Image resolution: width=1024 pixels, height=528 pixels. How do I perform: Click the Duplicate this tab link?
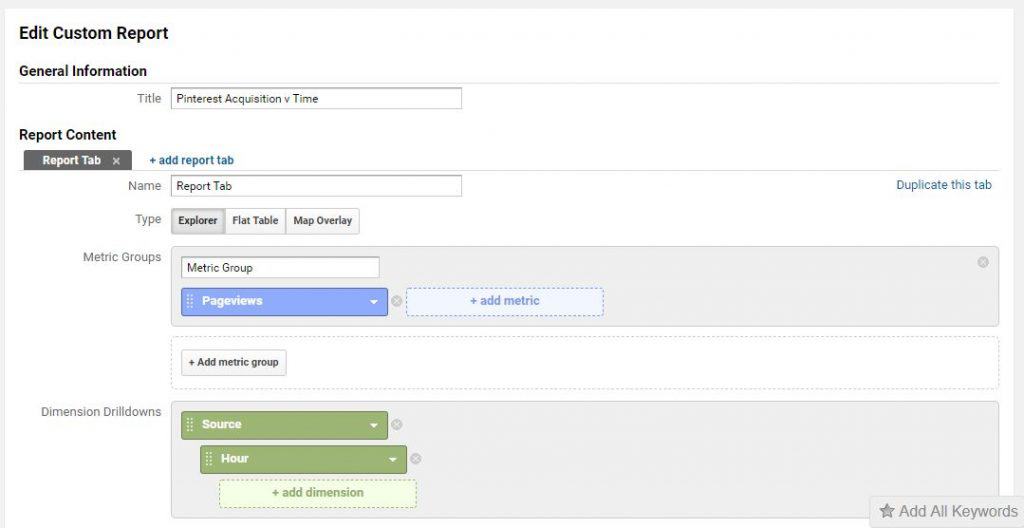pyautogui.click(x=943, y=185)
